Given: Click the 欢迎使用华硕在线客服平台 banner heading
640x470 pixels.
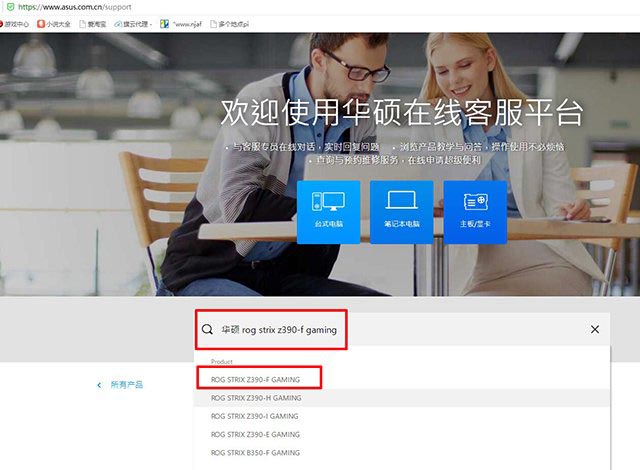Looking at the screenshot, I should [402, 113].
